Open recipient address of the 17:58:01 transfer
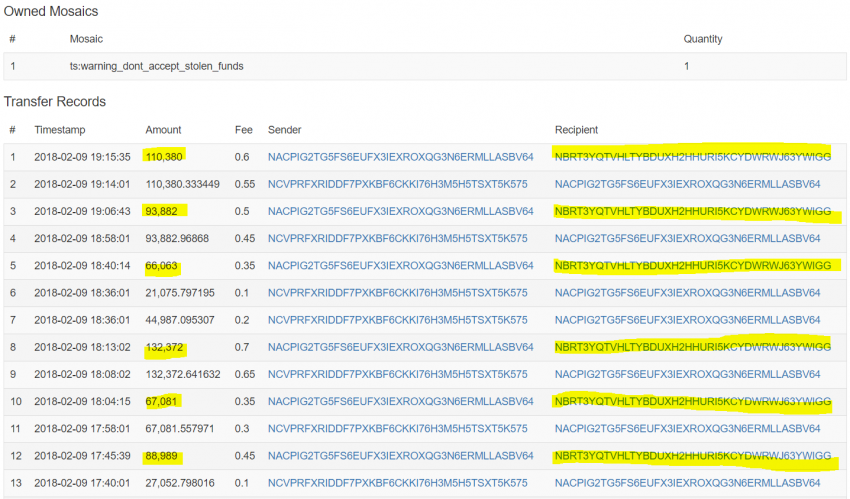850x499 pixels. pos(687,429)
